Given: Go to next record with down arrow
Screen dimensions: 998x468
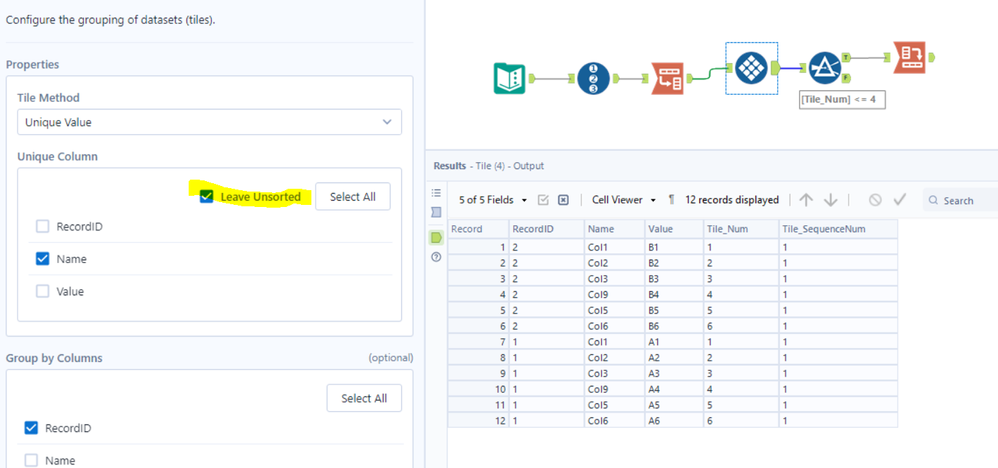Looking at the screenshot, I should [x=831, y=200].
